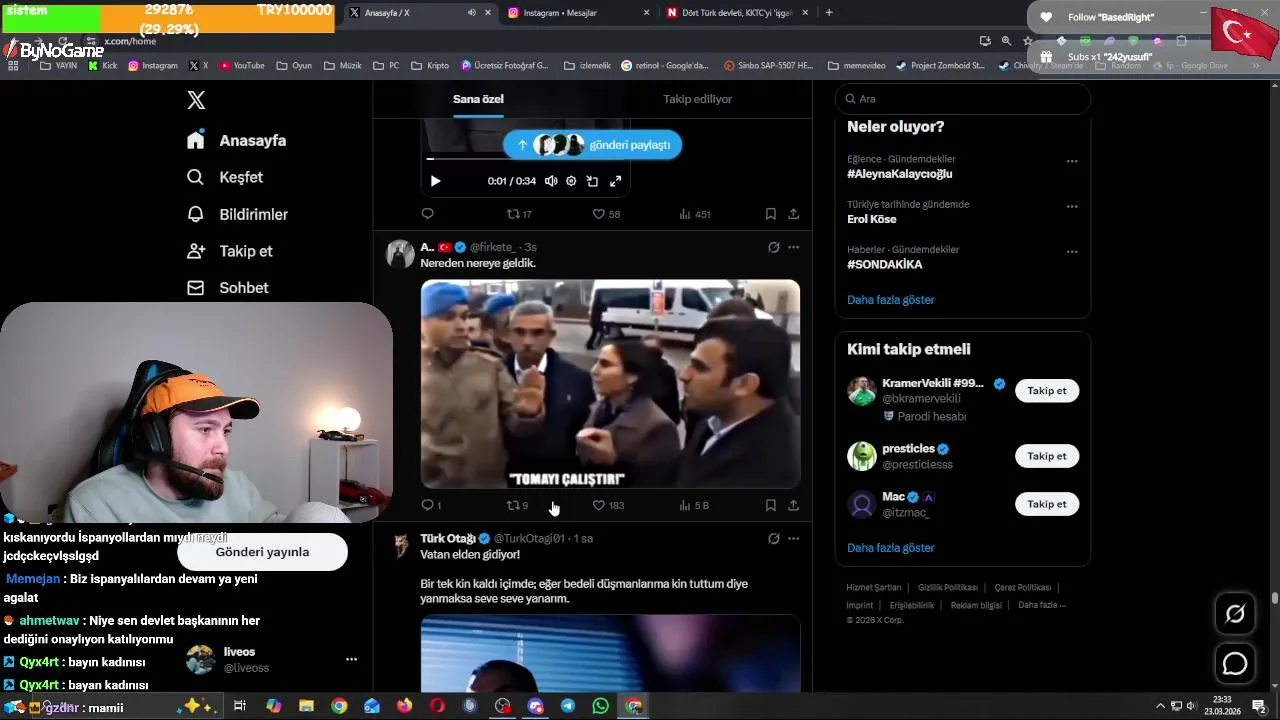Open more options on @firkete_ post

[x=793, y=247]
